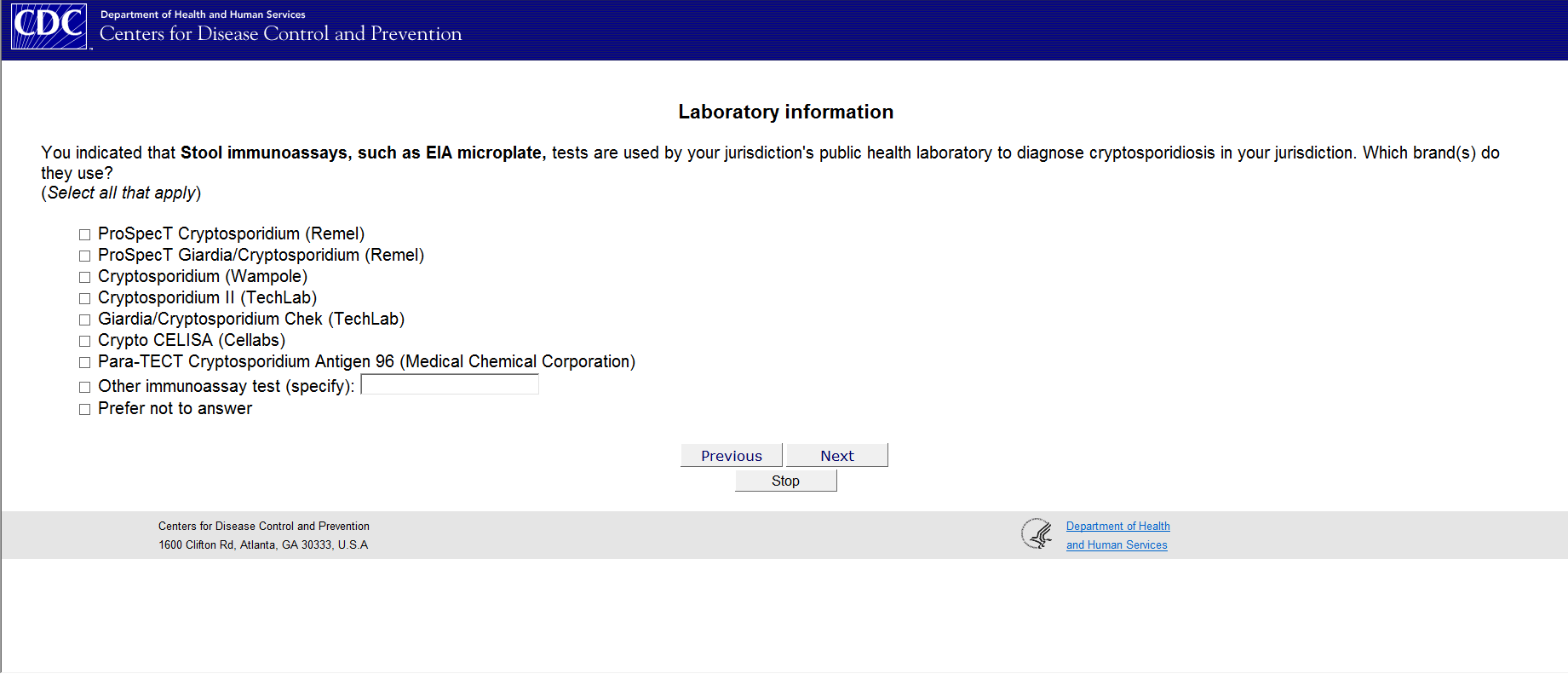Go back with the Previous button
The height and width of the screenshot is (674, 1568).
pyautogui.click(x=732, y=455)
